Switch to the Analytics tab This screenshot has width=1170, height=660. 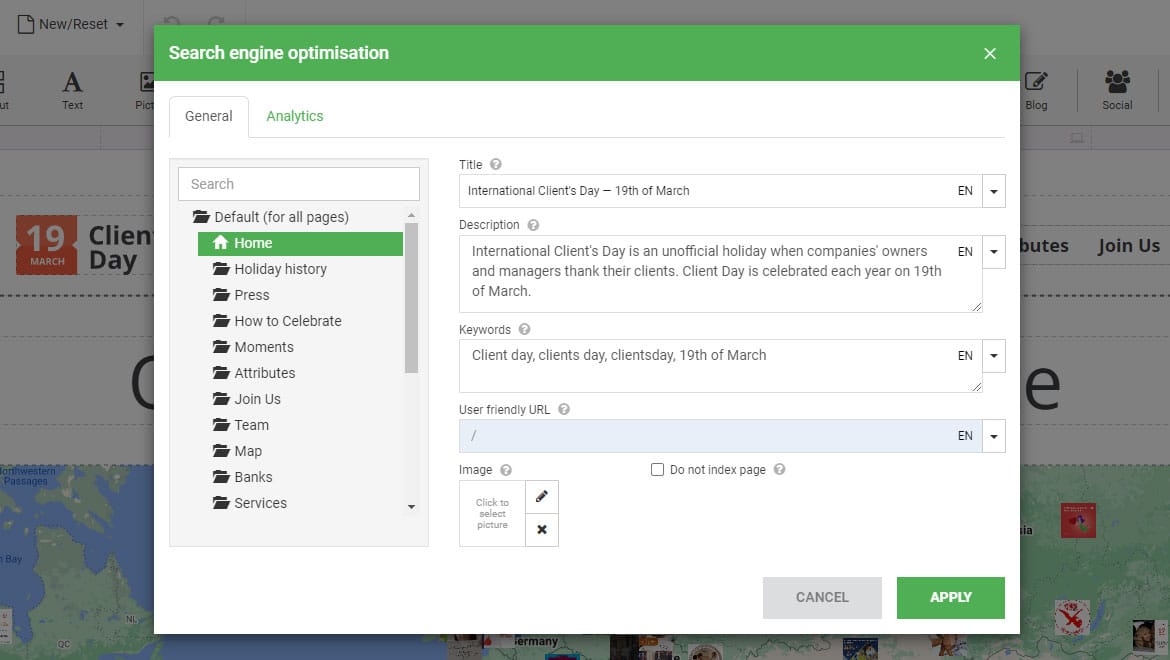click(295, 116)
